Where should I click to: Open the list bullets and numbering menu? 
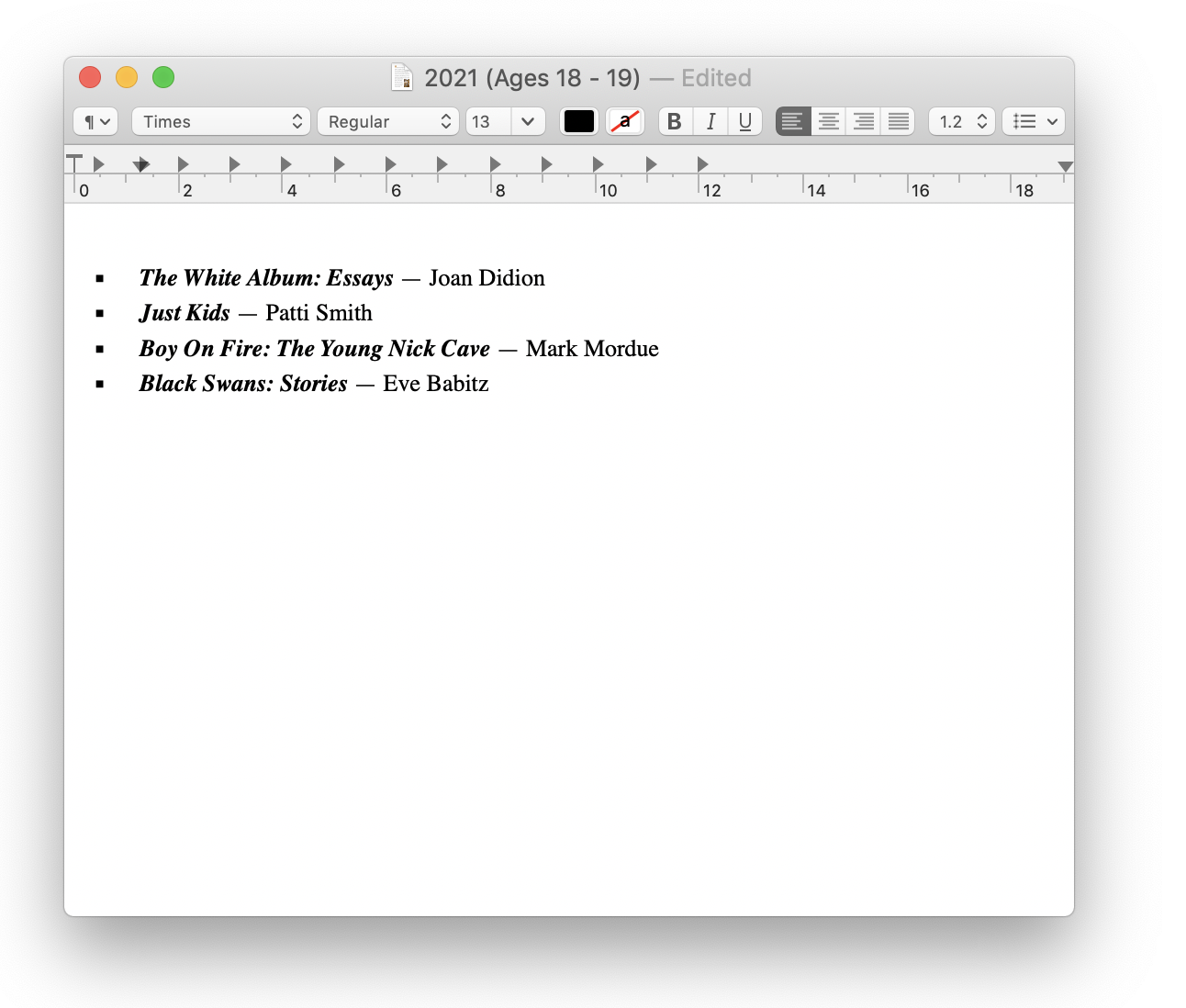tap(1034, 121)
